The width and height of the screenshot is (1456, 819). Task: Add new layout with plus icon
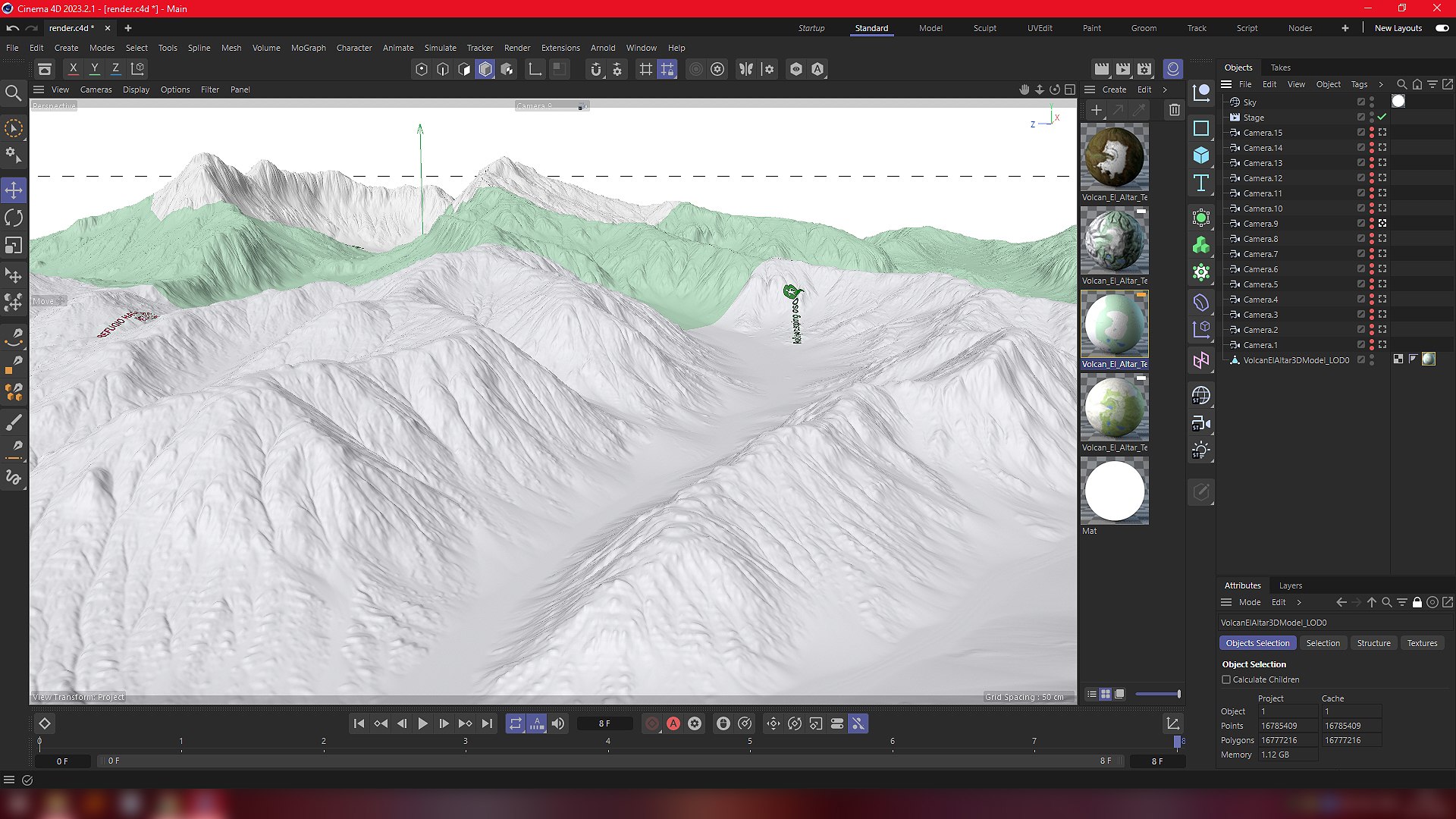tap(1345, 28)
